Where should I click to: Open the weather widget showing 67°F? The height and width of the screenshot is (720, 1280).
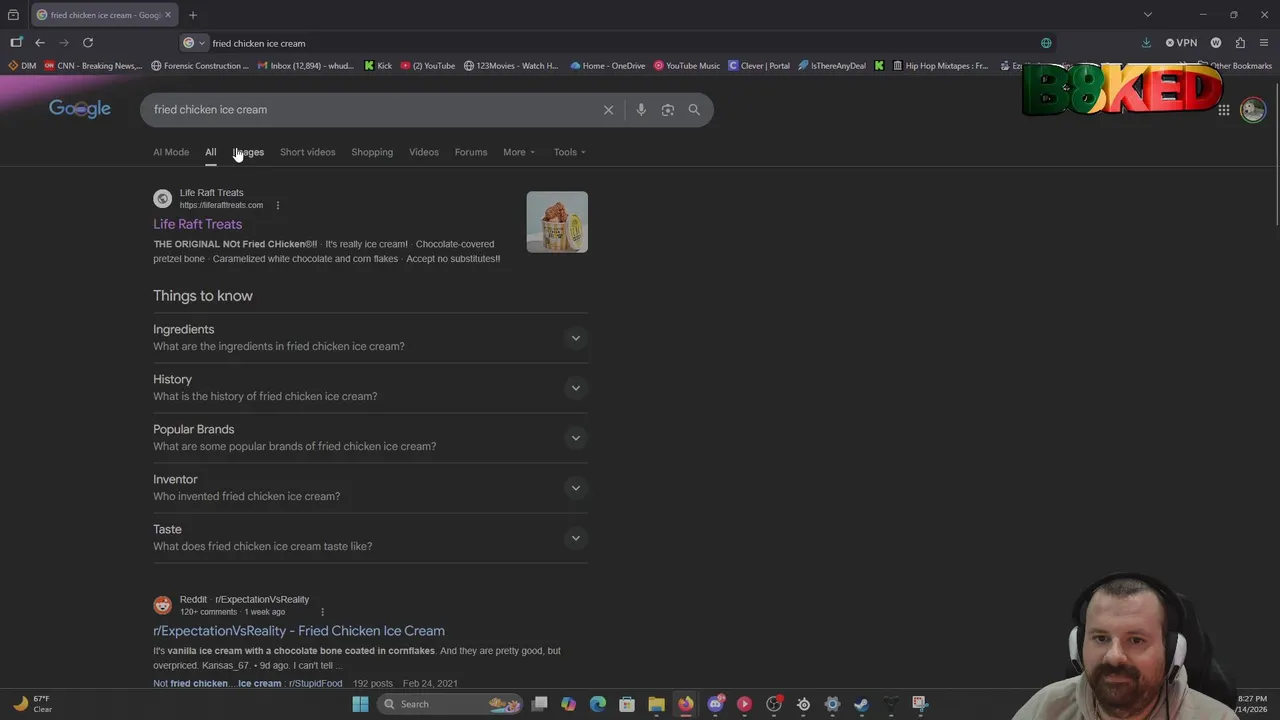click(33, 704)
